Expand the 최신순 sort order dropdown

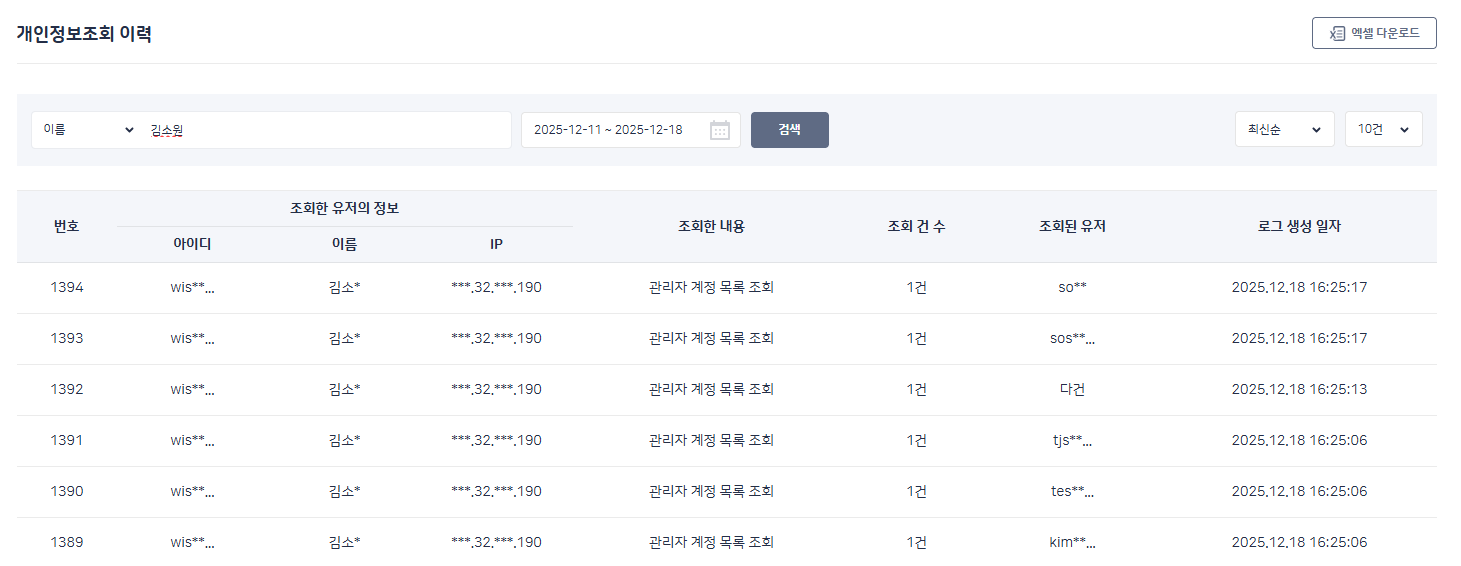(1284, 130)
